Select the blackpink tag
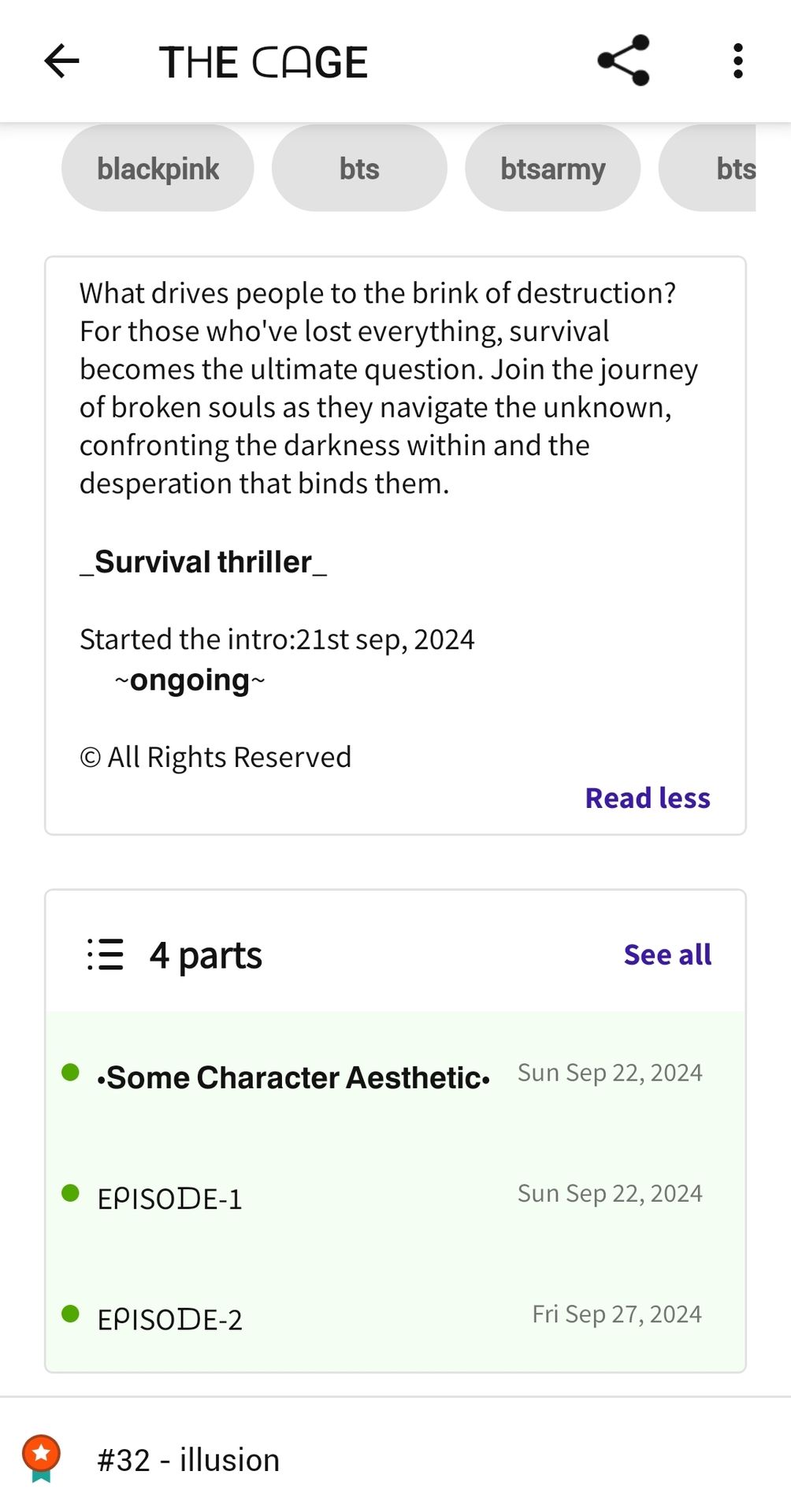This screenshot has height=1512, width=791. tap(158, 169)
